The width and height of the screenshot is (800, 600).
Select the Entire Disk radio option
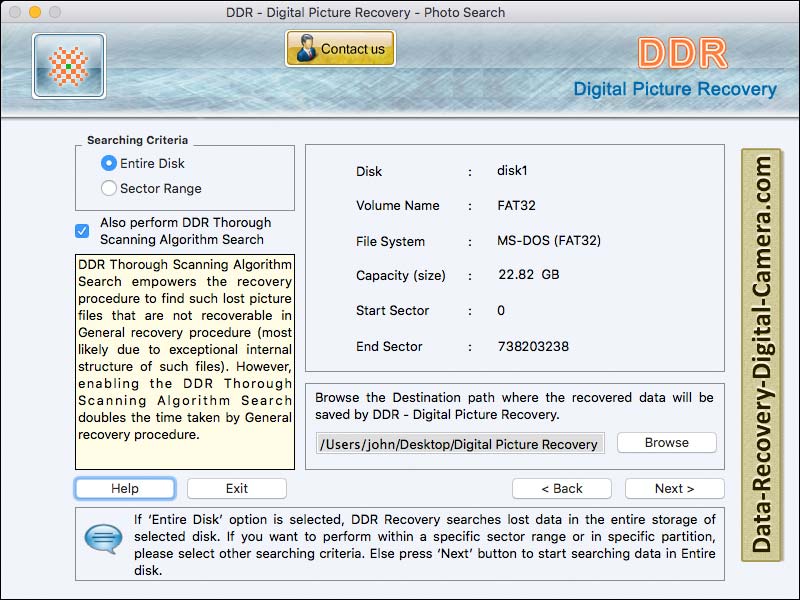(x=109, y=163)
